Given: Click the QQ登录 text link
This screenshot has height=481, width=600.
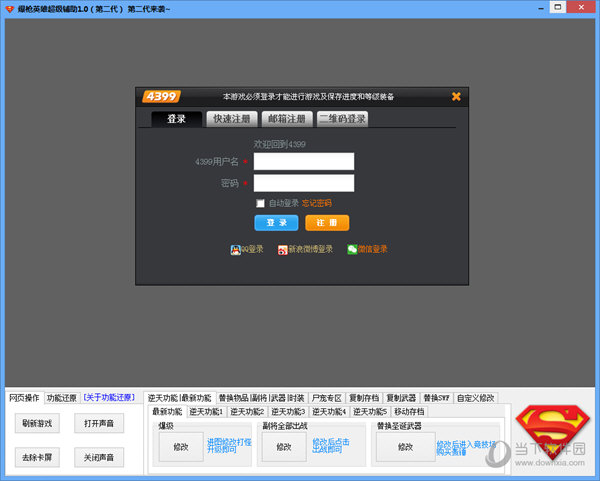Looking at the screenshot, I should coord(252,249).
